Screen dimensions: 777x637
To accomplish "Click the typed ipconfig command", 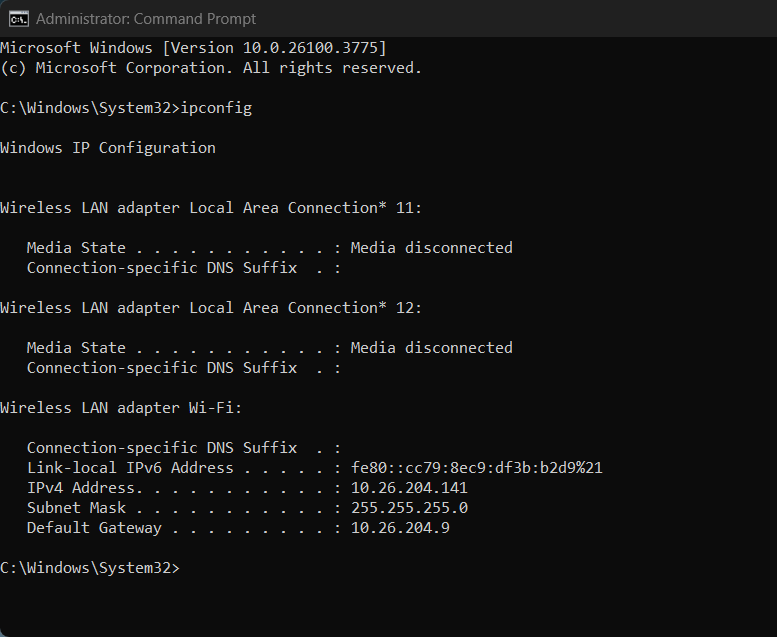I will click(216, 108).
